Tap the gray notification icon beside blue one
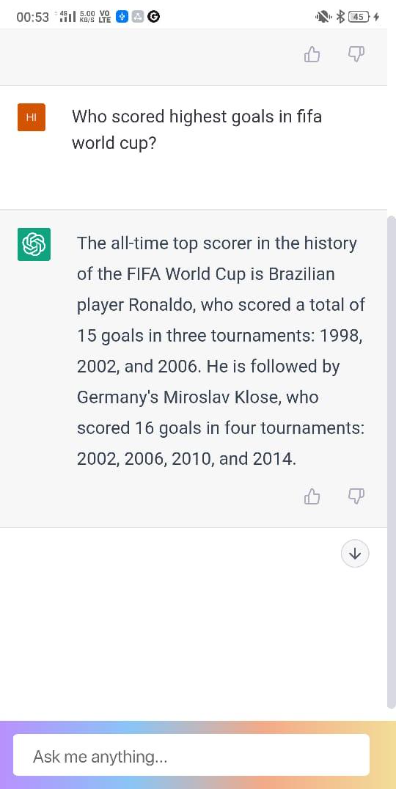This screenshot has height=789, width=396. click(x=138, y=17)
